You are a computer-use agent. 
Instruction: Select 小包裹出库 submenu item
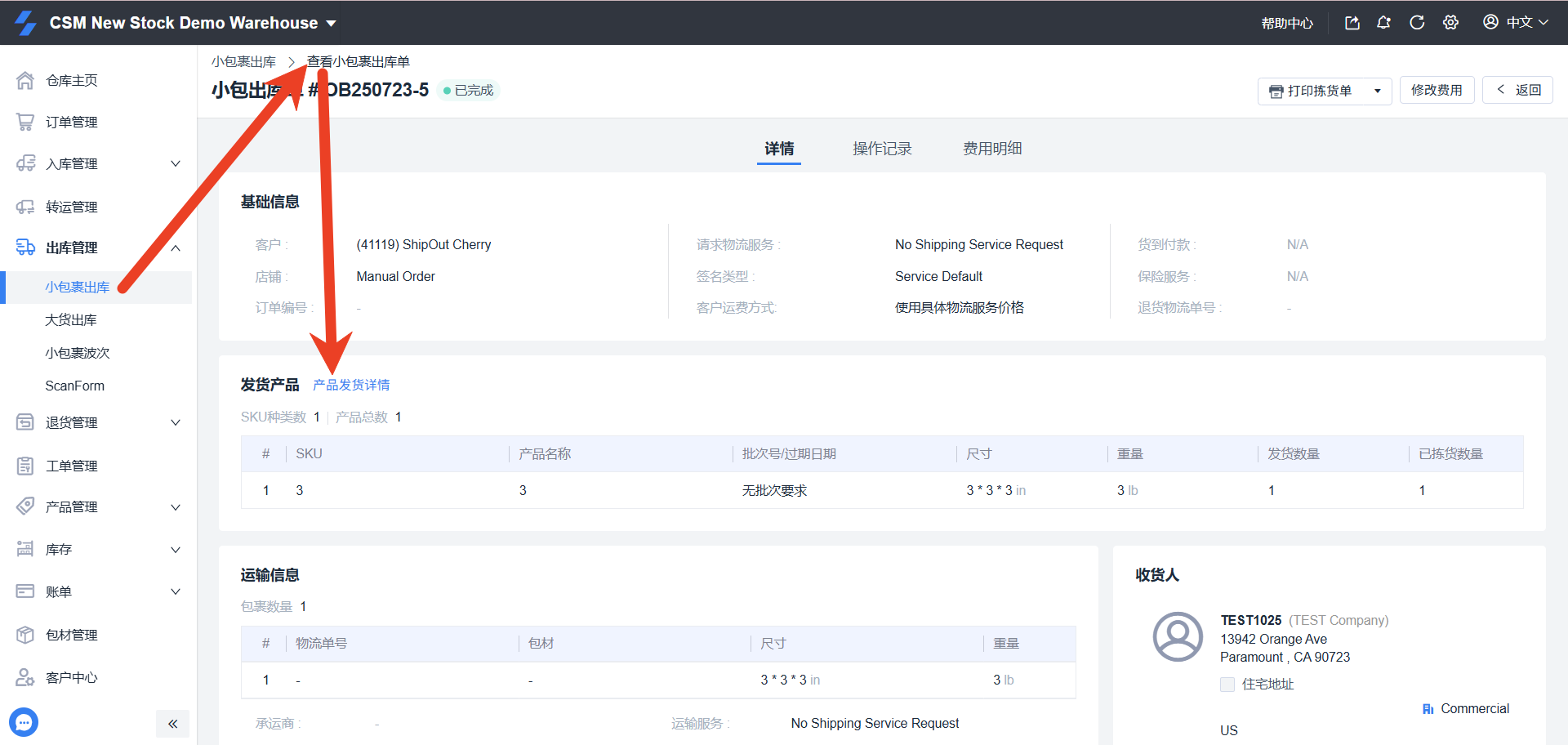[78, 287]
